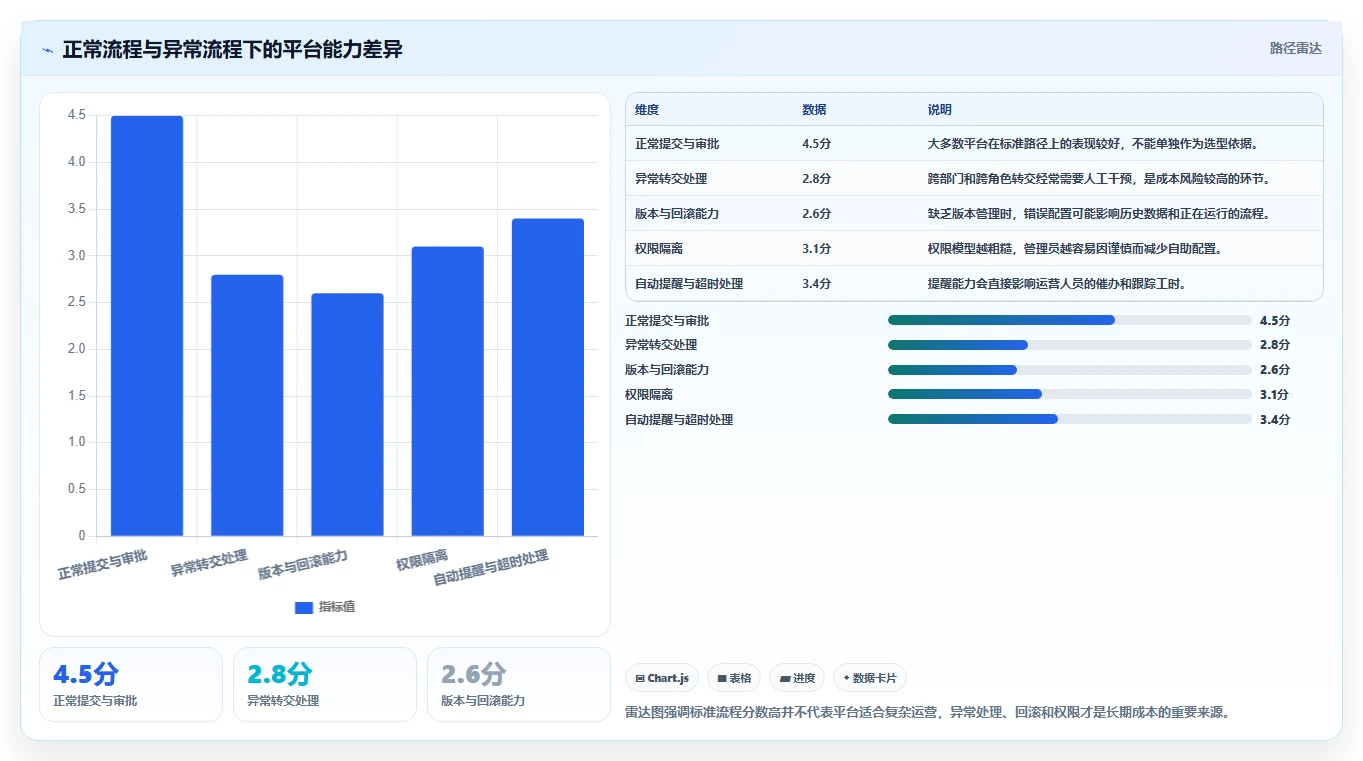This screenshot has height=761, width=1363.
Task: Click the 权限隔离 label in progress list
Action: [x=649, y=395]
